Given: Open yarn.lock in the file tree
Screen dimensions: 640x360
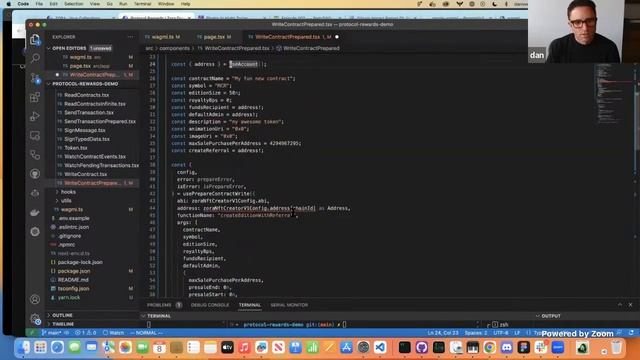Looking at the screenshot, I should (x=69, y=298).
